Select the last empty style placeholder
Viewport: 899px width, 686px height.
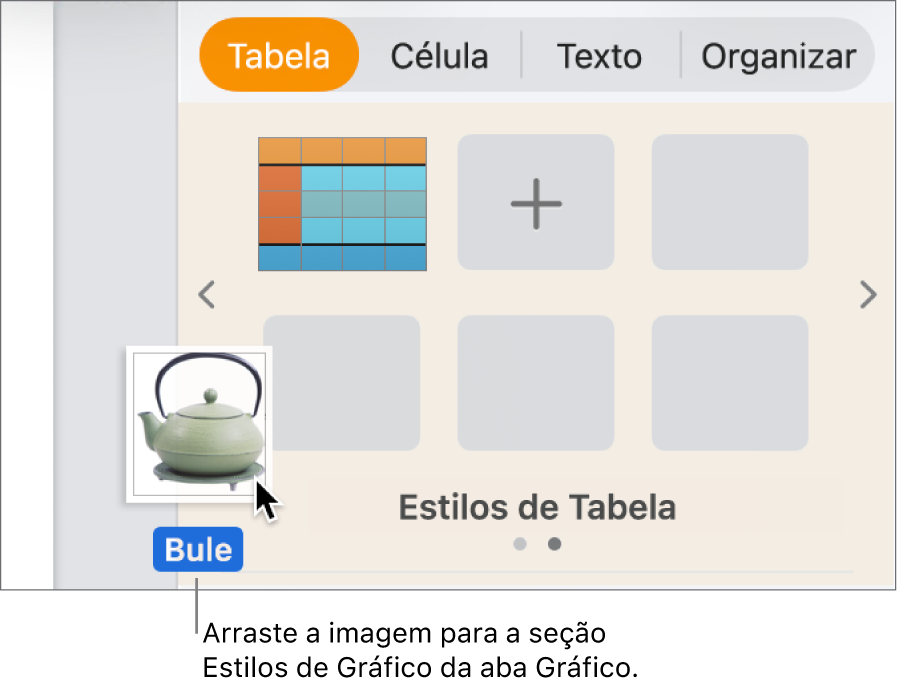point(729,382)
